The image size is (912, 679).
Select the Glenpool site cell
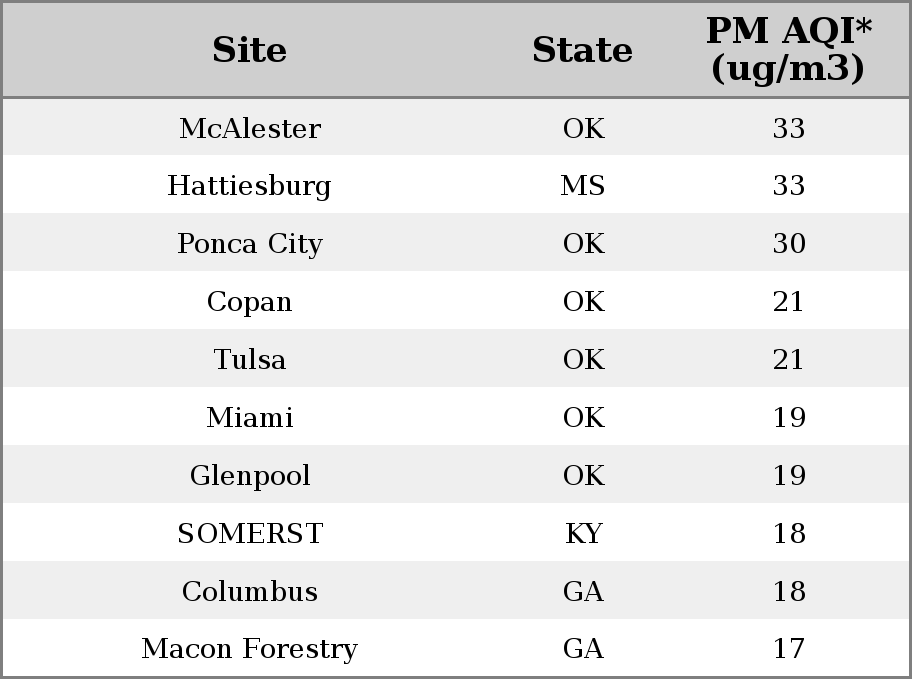[x=250, y=475]
